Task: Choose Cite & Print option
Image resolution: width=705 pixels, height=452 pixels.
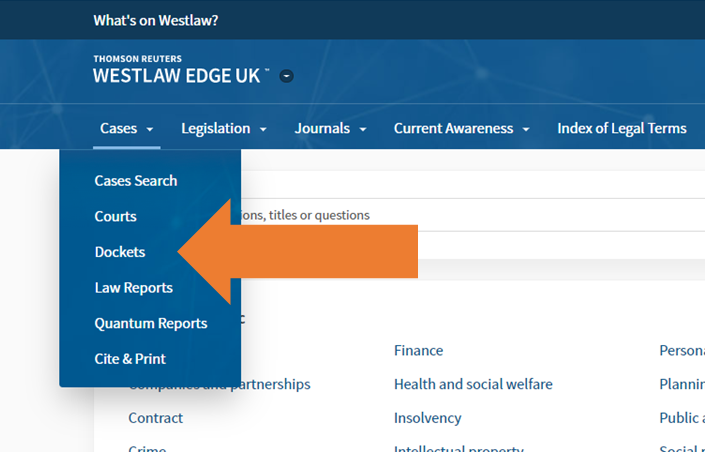Action: [x=130, y=359]
